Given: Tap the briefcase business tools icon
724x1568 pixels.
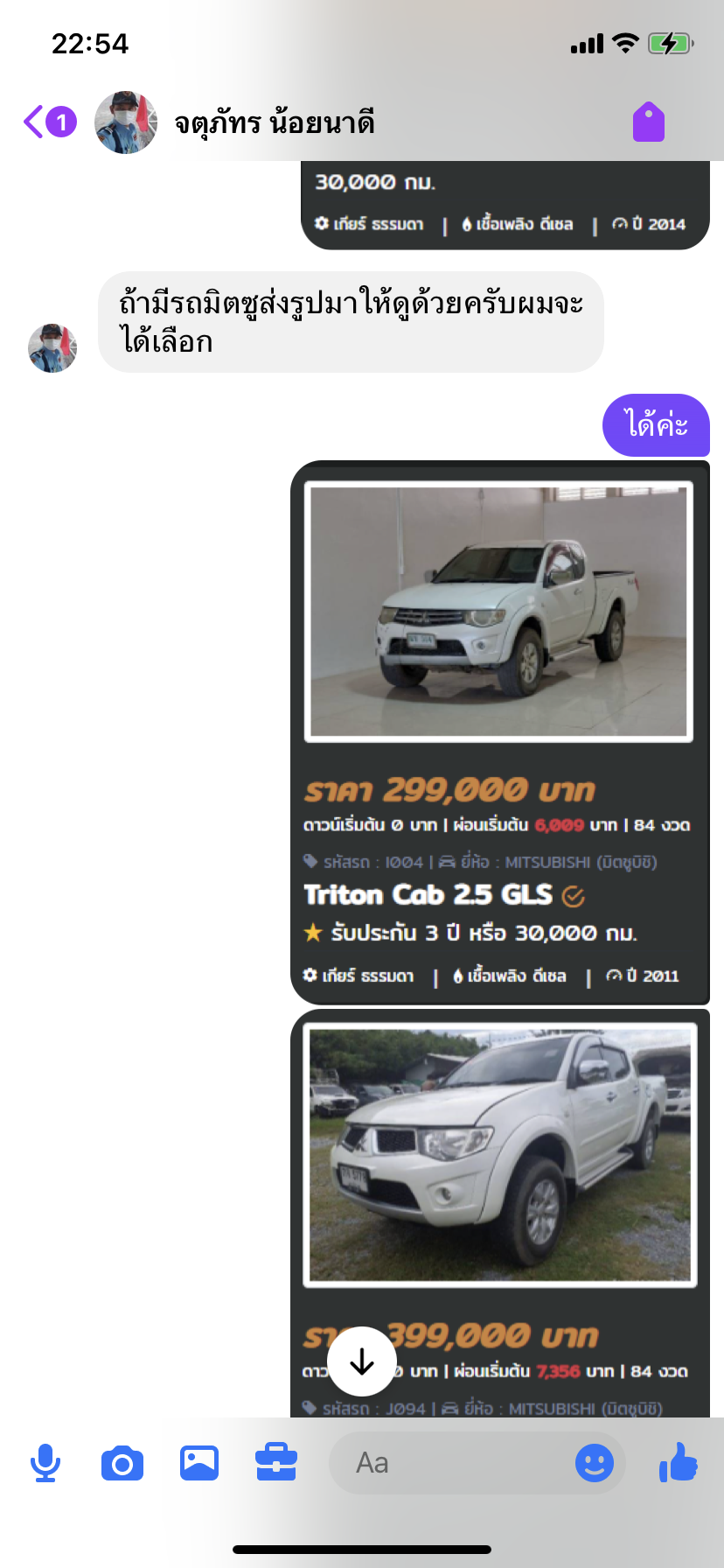Looking at the screenshot, I should click(x=276, y=1463).
